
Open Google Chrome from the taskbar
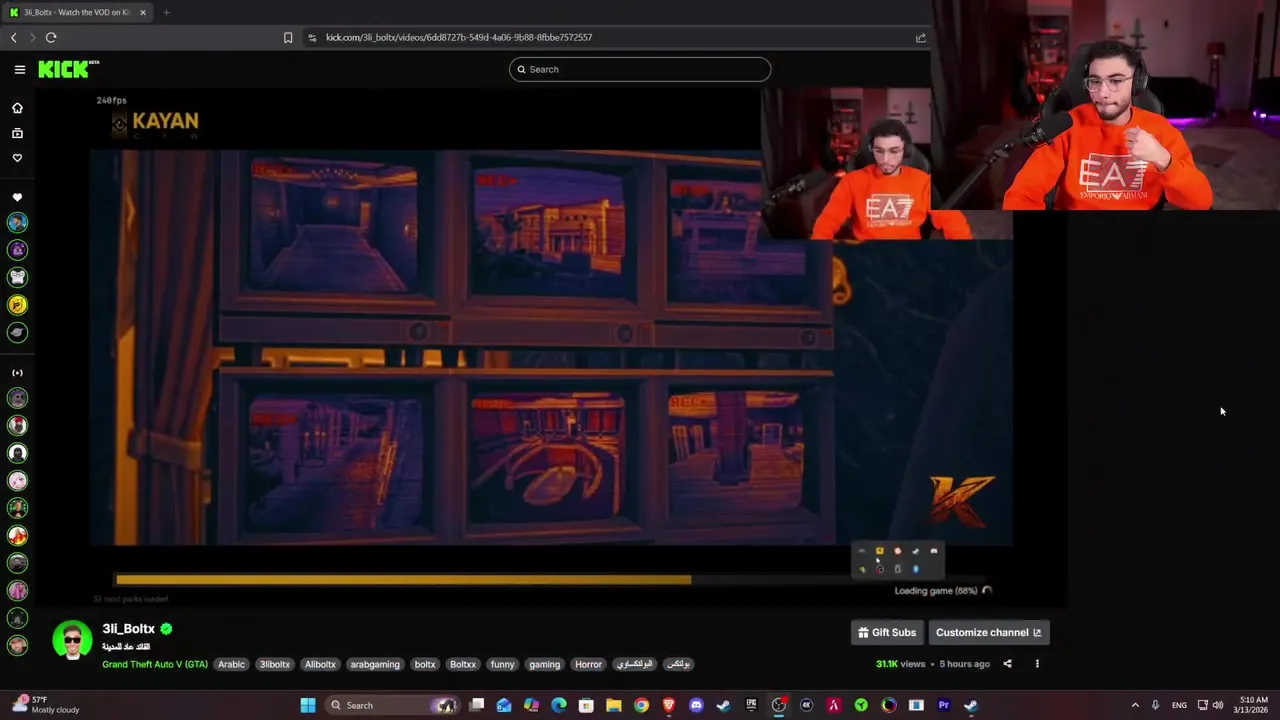[x=641, y=705]
